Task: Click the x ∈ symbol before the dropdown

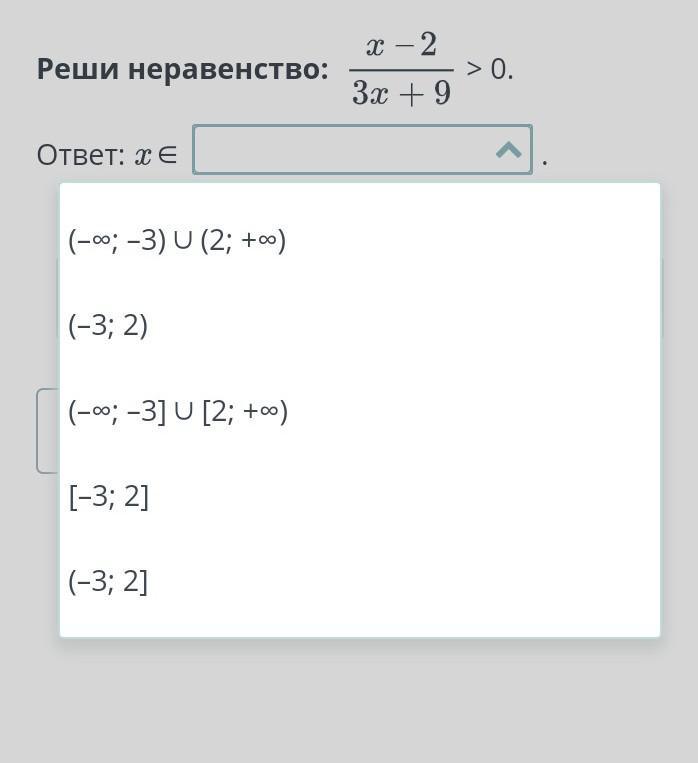Action: tap(156, 156)
